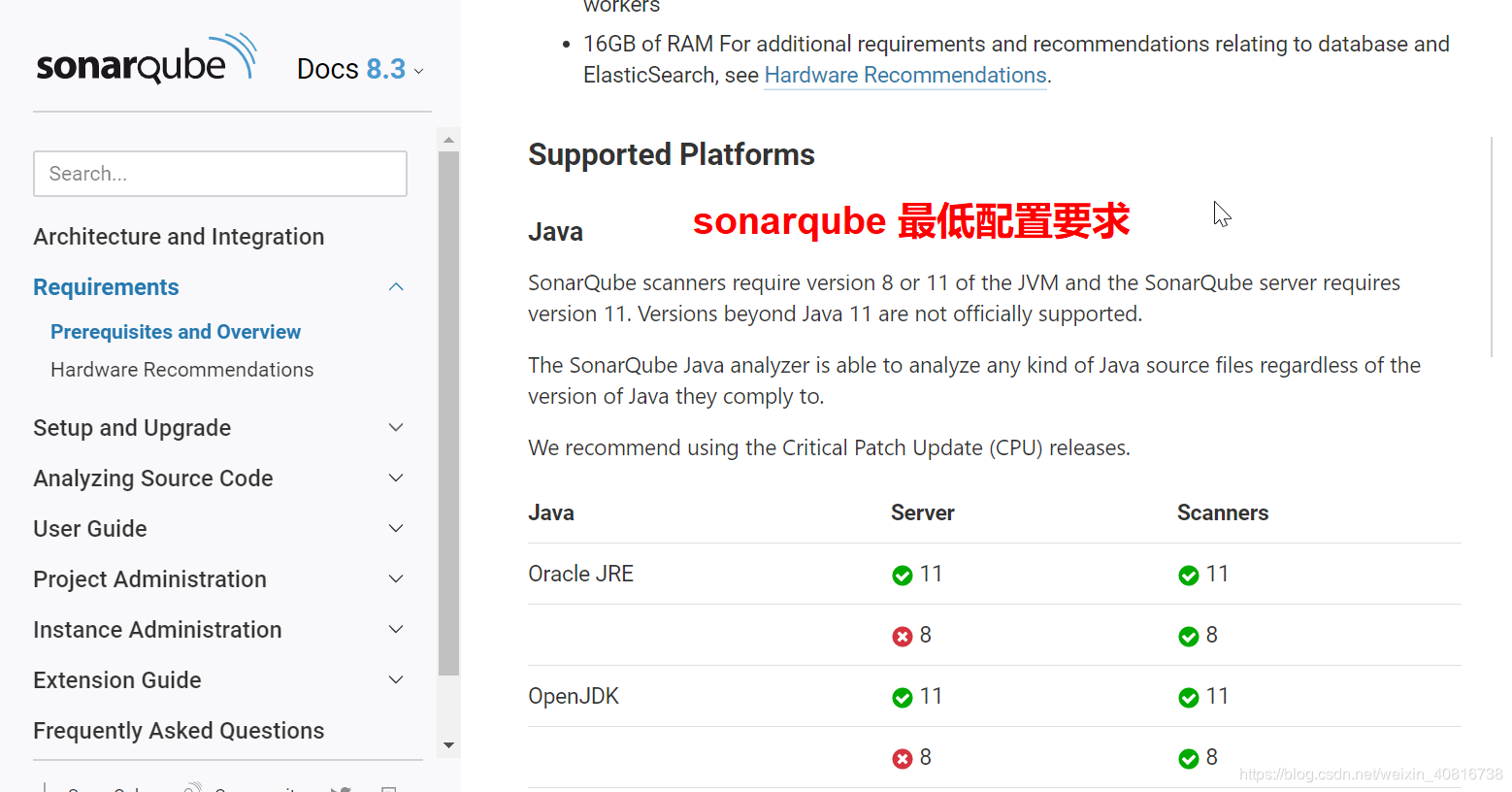Click the Java table column header
The width and height of the screenshot is (1512, 792).
coord(551,512)
